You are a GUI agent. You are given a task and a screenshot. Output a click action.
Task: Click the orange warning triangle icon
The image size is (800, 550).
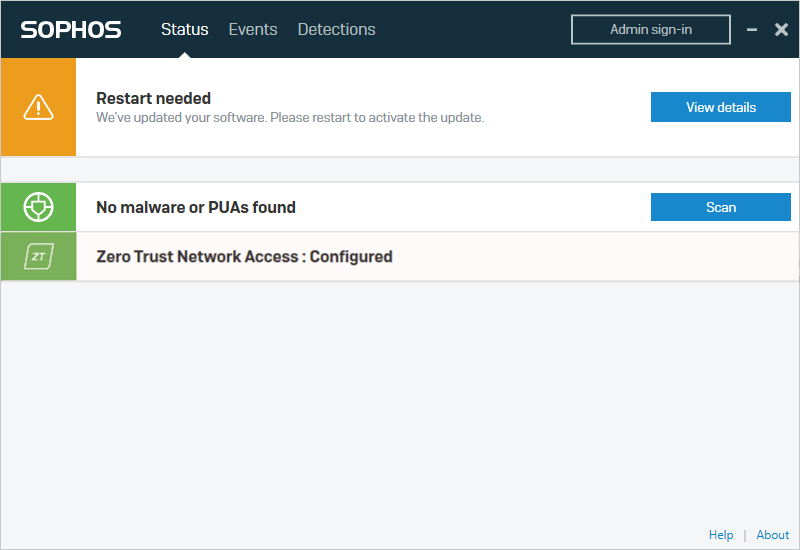pos(38,106)
